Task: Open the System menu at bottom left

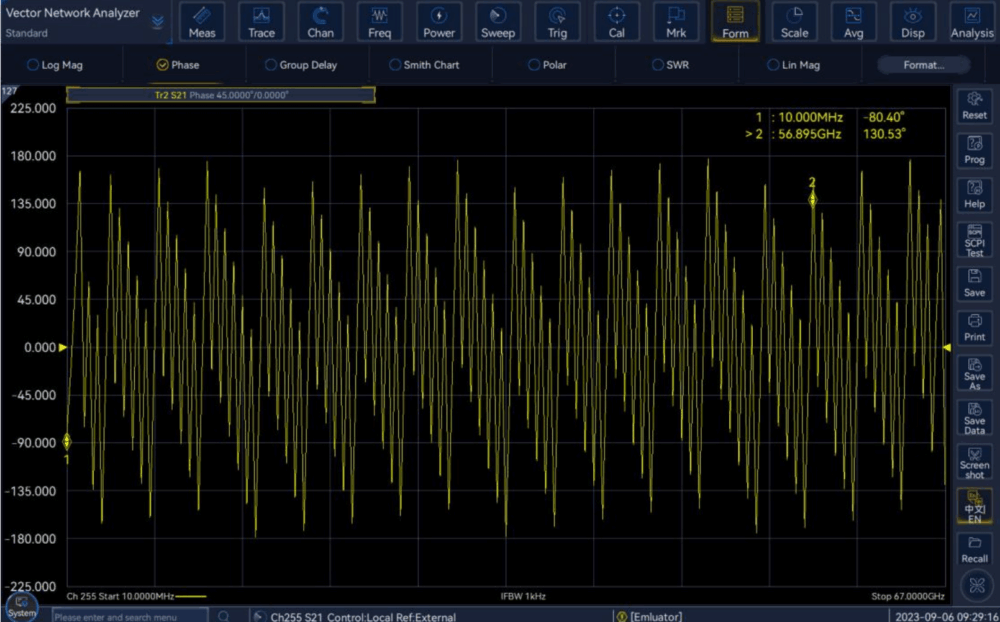Action: [21, 606]
